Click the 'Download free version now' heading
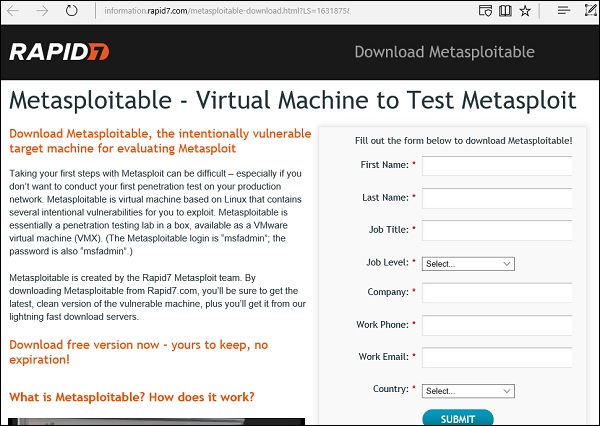Screen dimensions: 600x426 pyautogui.click(x=139, y=352)
